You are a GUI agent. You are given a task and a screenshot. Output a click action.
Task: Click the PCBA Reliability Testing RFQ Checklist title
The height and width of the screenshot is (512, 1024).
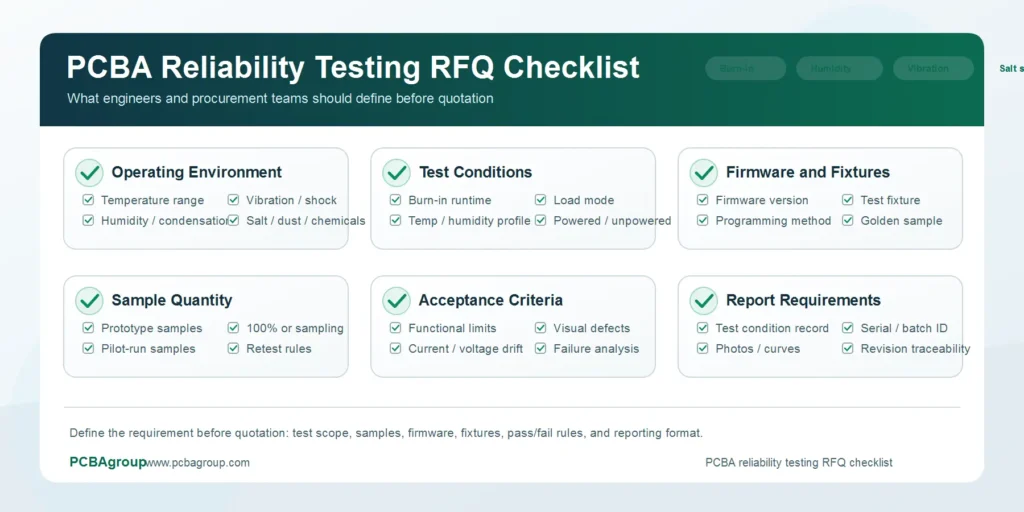(353, 68)
